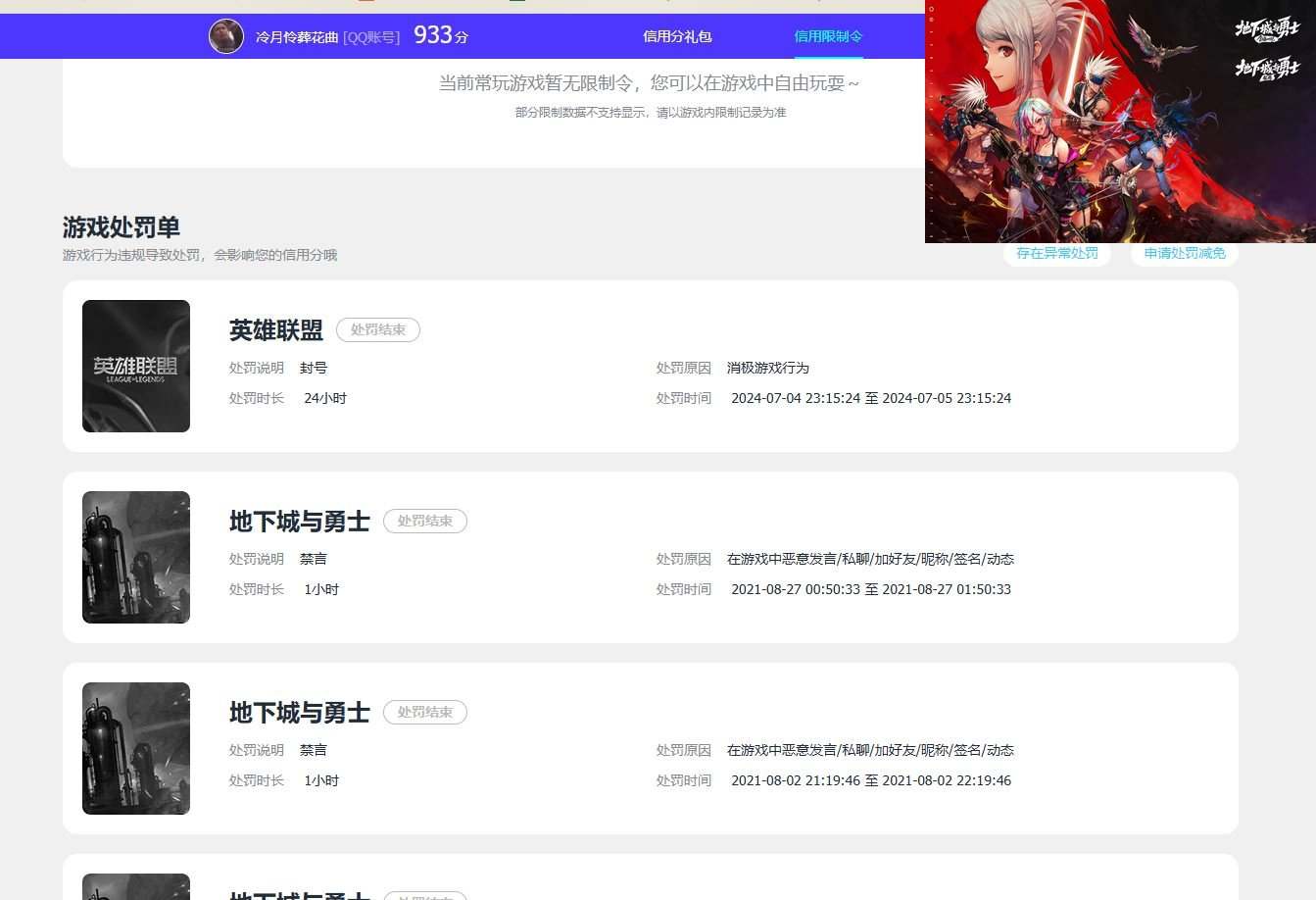
Task: Click 处罚结束 badge on the 2021-08-02 penalty card
Action: click(x=425, y=712)
